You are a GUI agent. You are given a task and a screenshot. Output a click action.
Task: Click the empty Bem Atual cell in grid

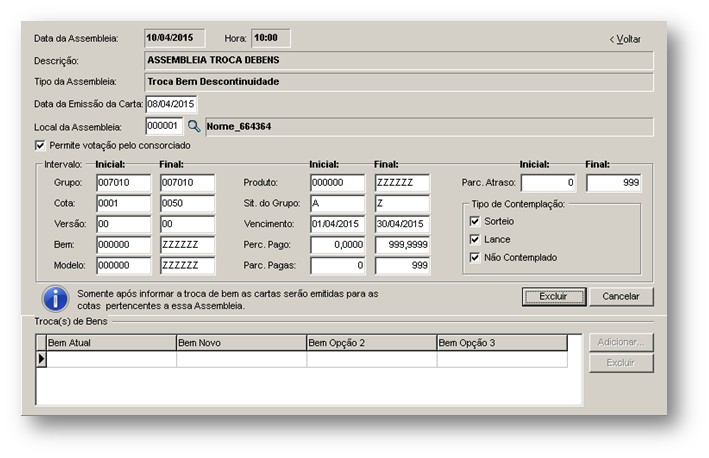pos(111,359)
